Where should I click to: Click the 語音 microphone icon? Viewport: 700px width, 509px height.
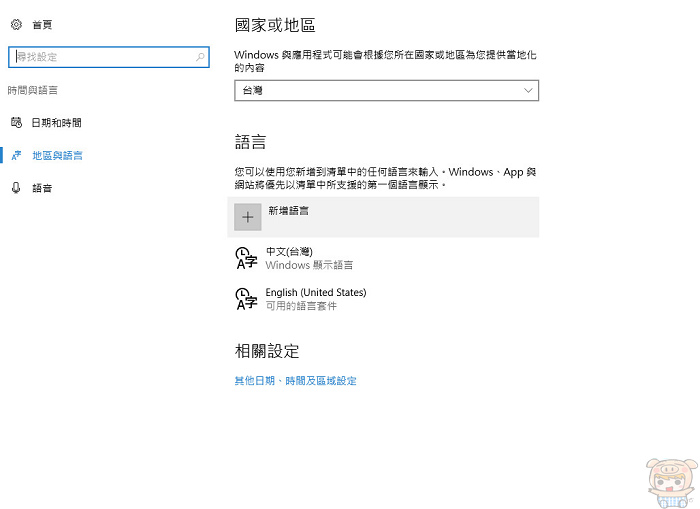tap(16, 188)
